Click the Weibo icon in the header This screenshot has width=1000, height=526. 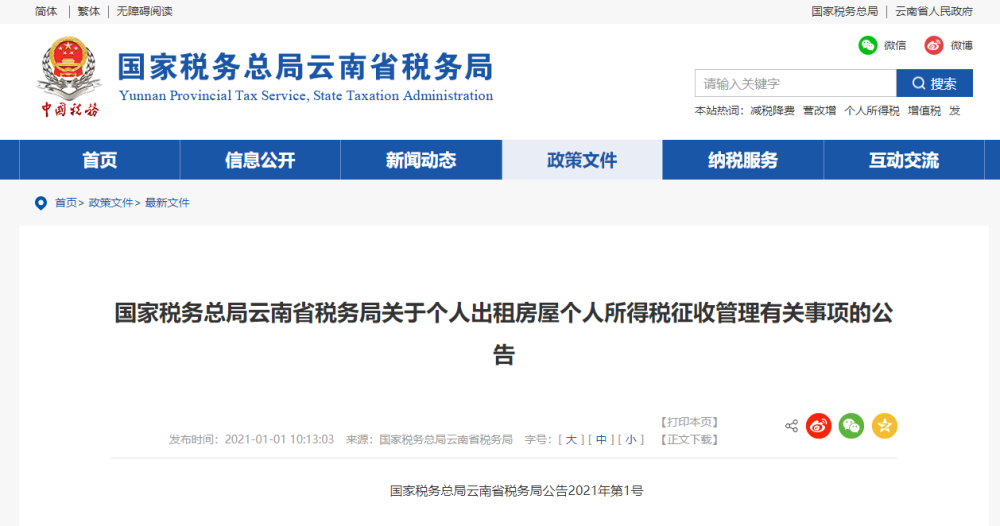pos(934,45)
